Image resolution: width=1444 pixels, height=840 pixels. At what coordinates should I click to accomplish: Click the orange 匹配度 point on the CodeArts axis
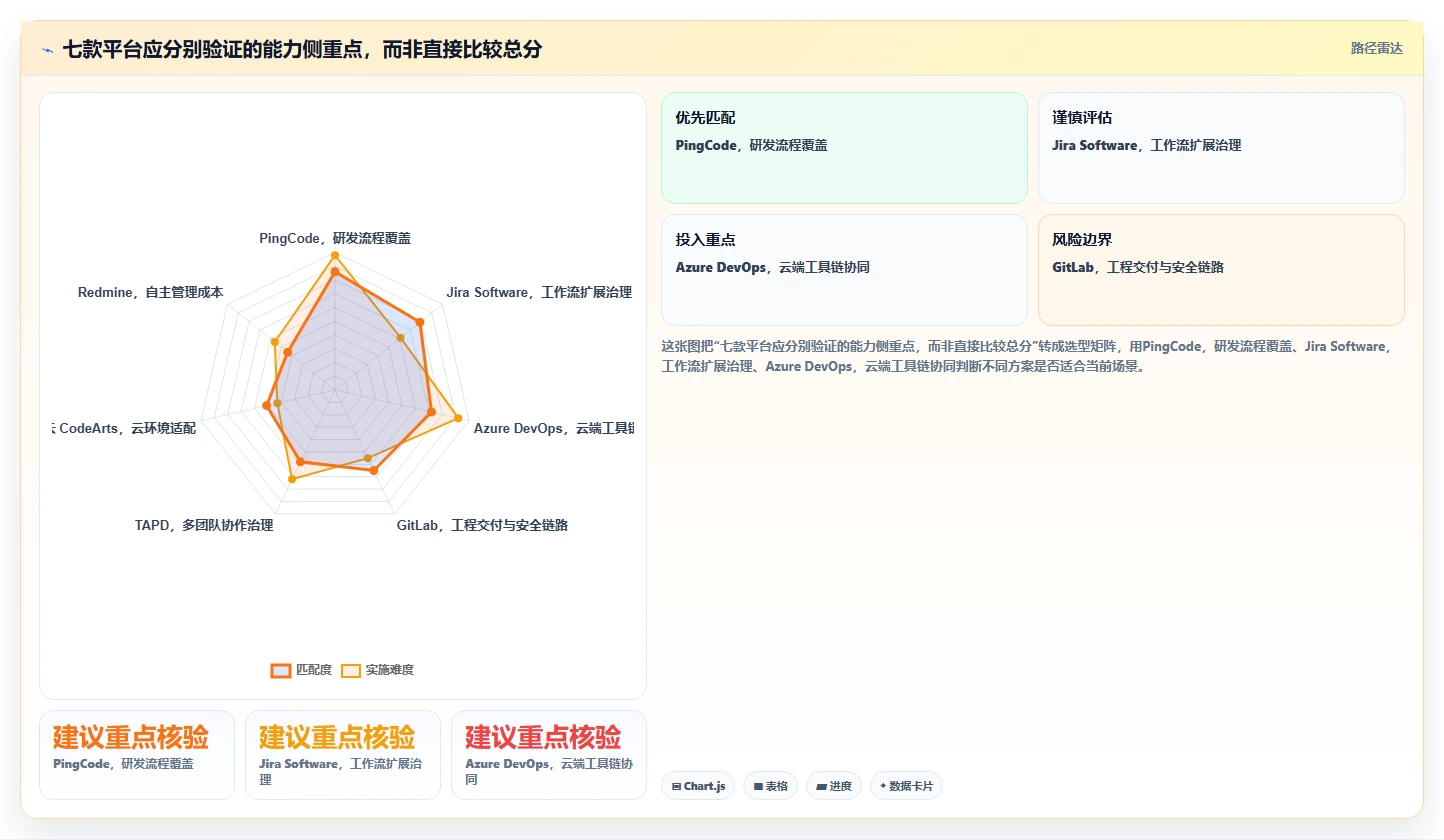266,405
